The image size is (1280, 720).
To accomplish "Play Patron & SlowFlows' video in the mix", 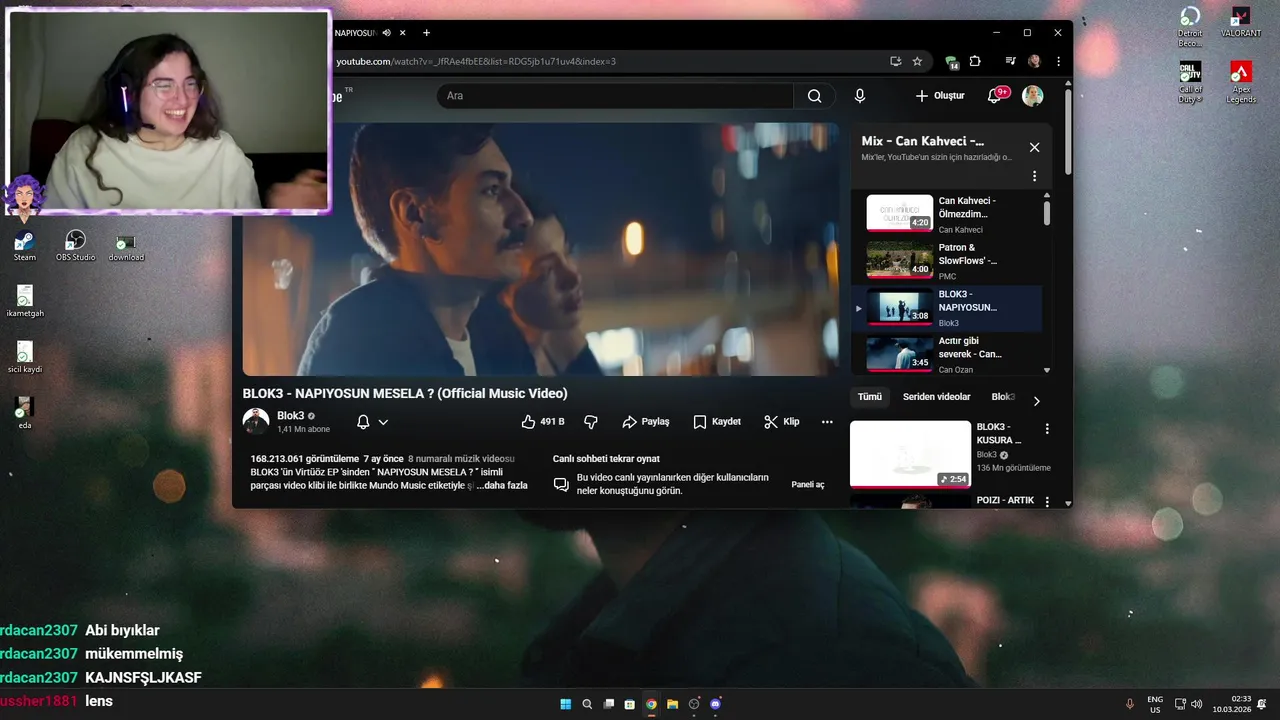I will tap(953, 261).
